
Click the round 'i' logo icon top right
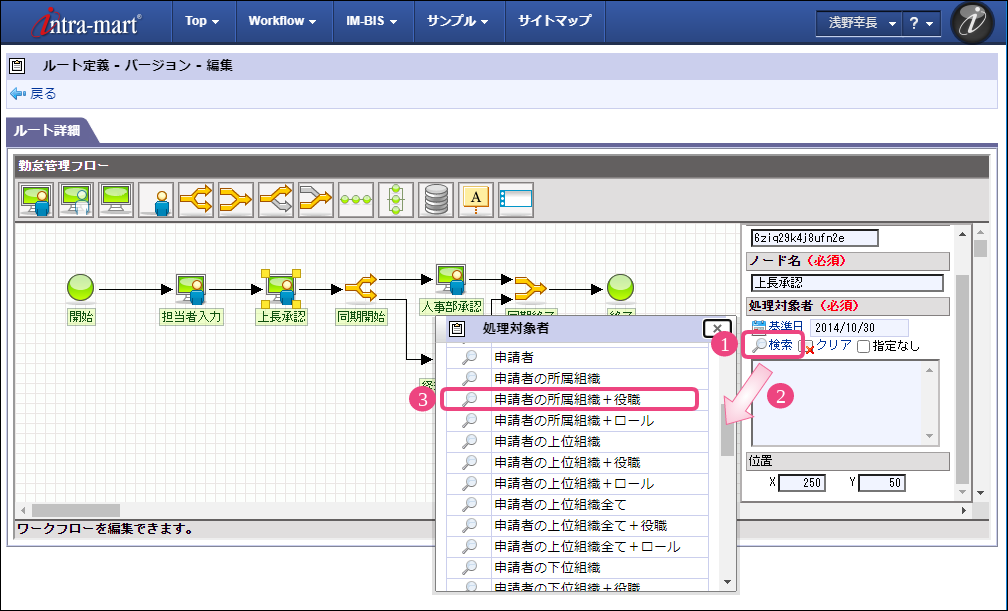[971, 22]
